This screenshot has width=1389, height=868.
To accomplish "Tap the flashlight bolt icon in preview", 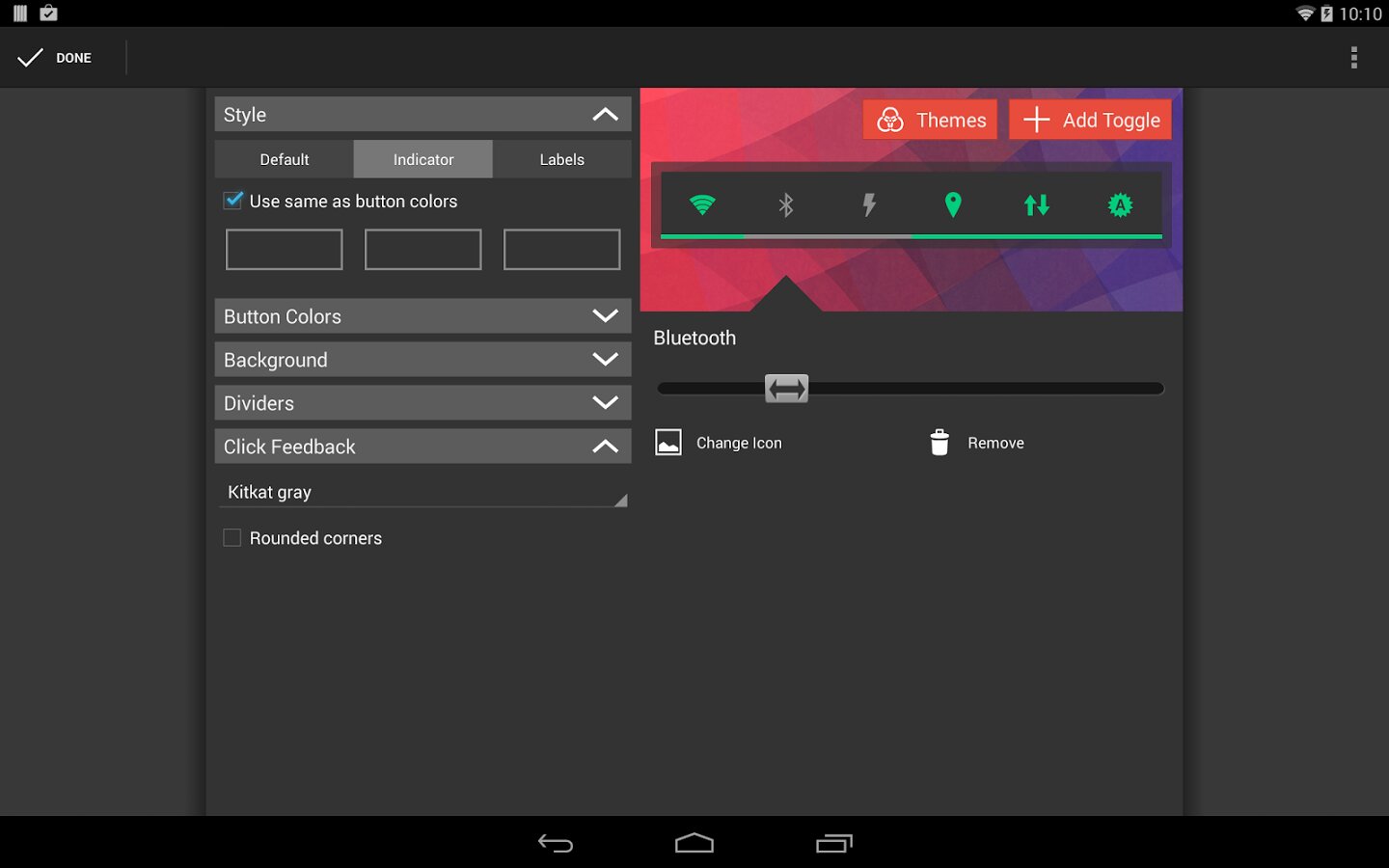I will (869, 204).
